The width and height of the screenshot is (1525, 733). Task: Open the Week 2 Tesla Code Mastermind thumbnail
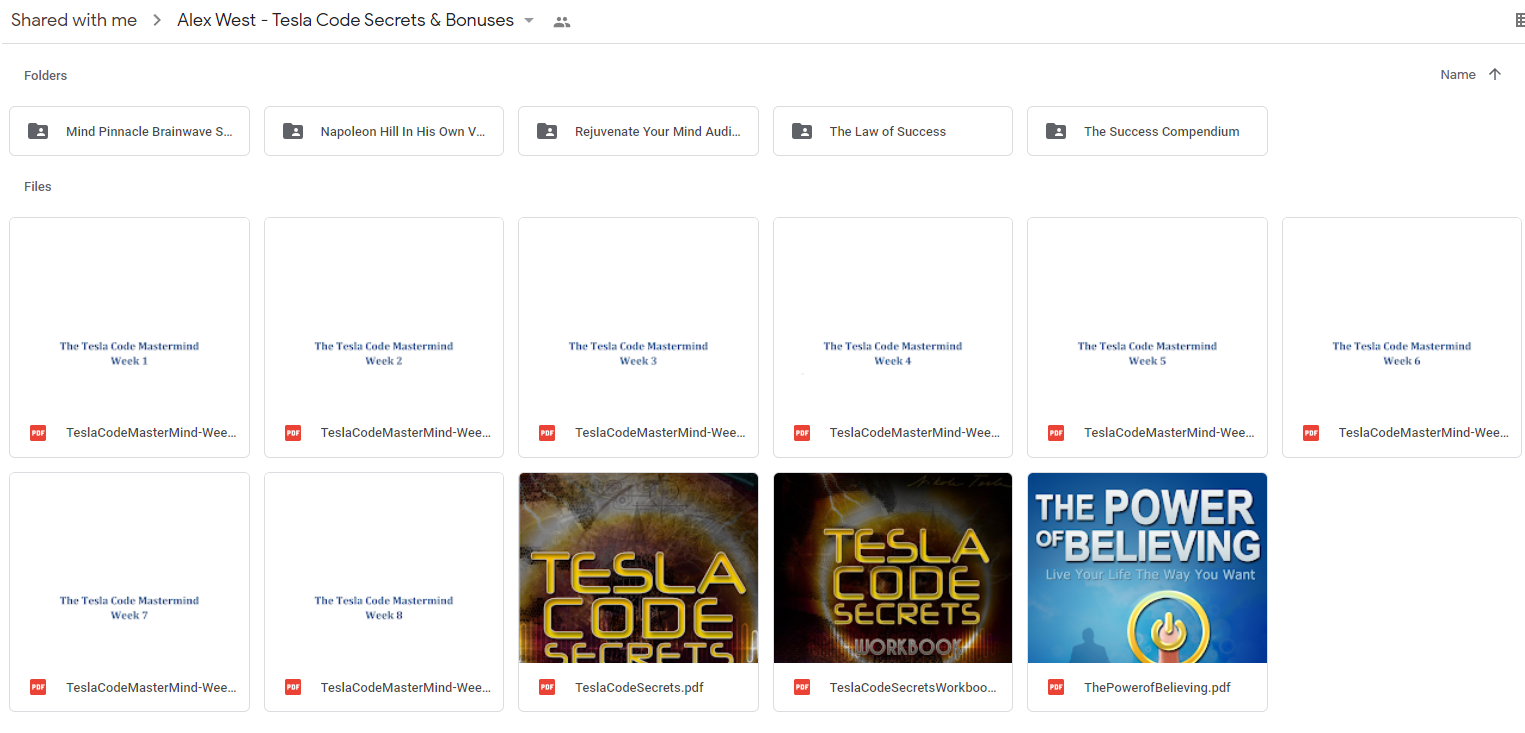(384, 313)
